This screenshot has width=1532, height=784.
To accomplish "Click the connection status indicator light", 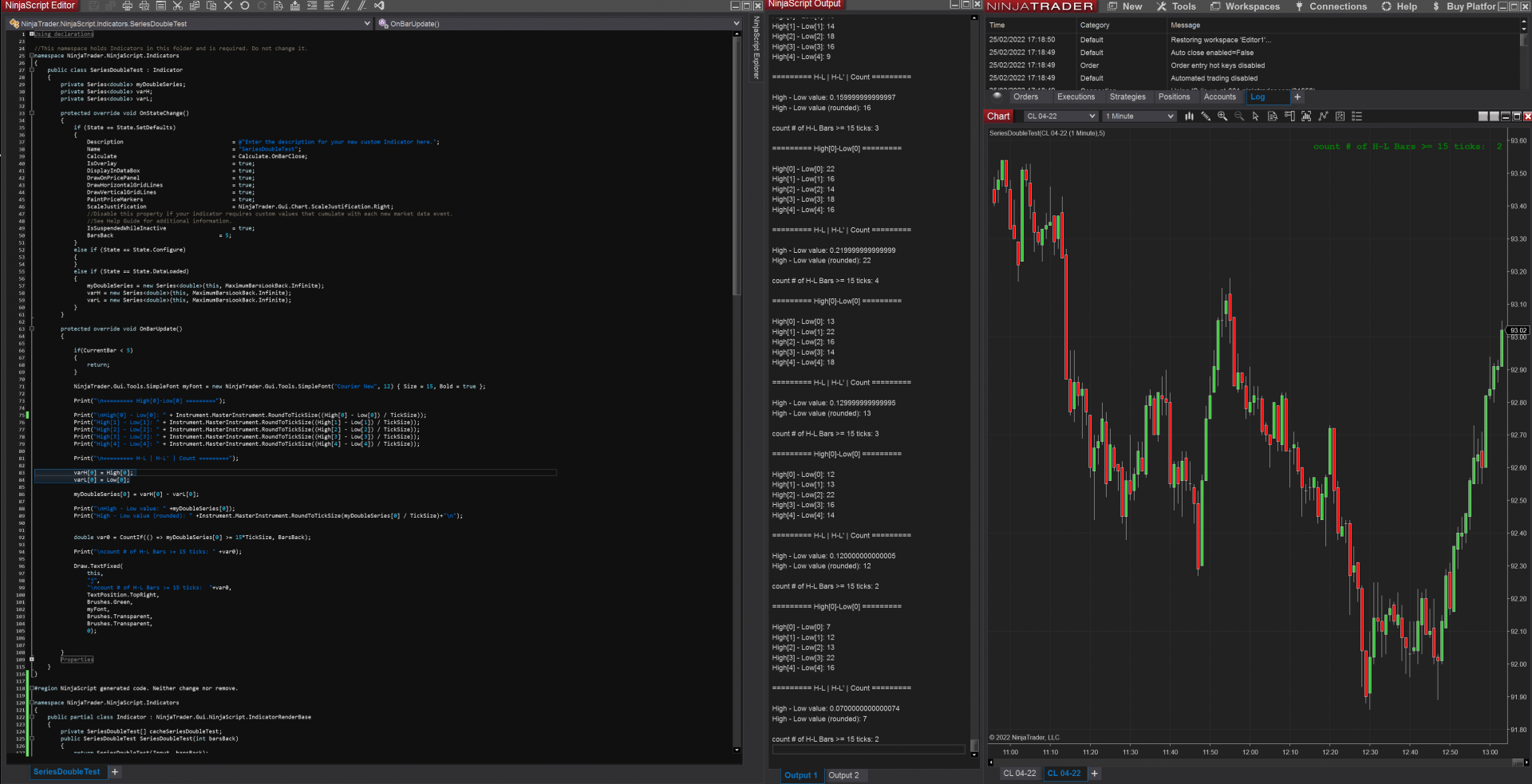I will 997,96.
